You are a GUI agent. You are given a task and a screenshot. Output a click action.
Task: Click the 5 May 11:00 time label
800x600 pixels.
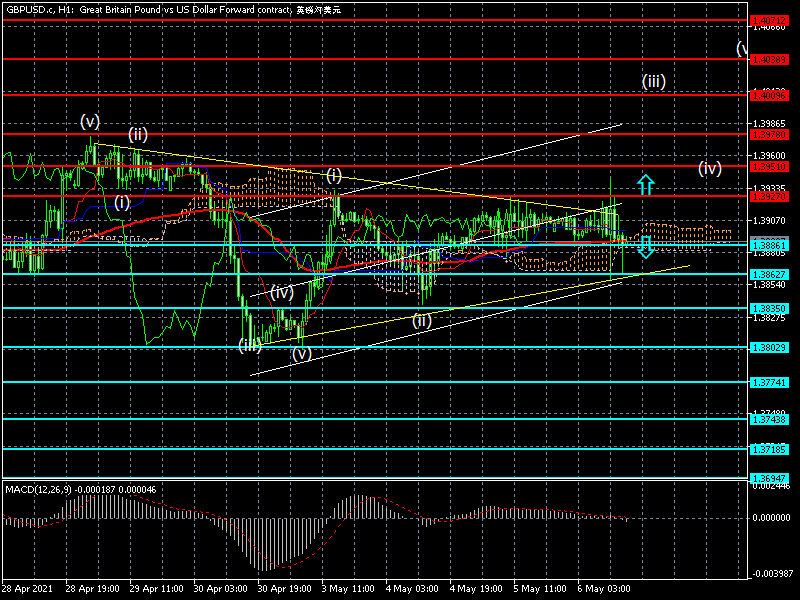(540, 589)
